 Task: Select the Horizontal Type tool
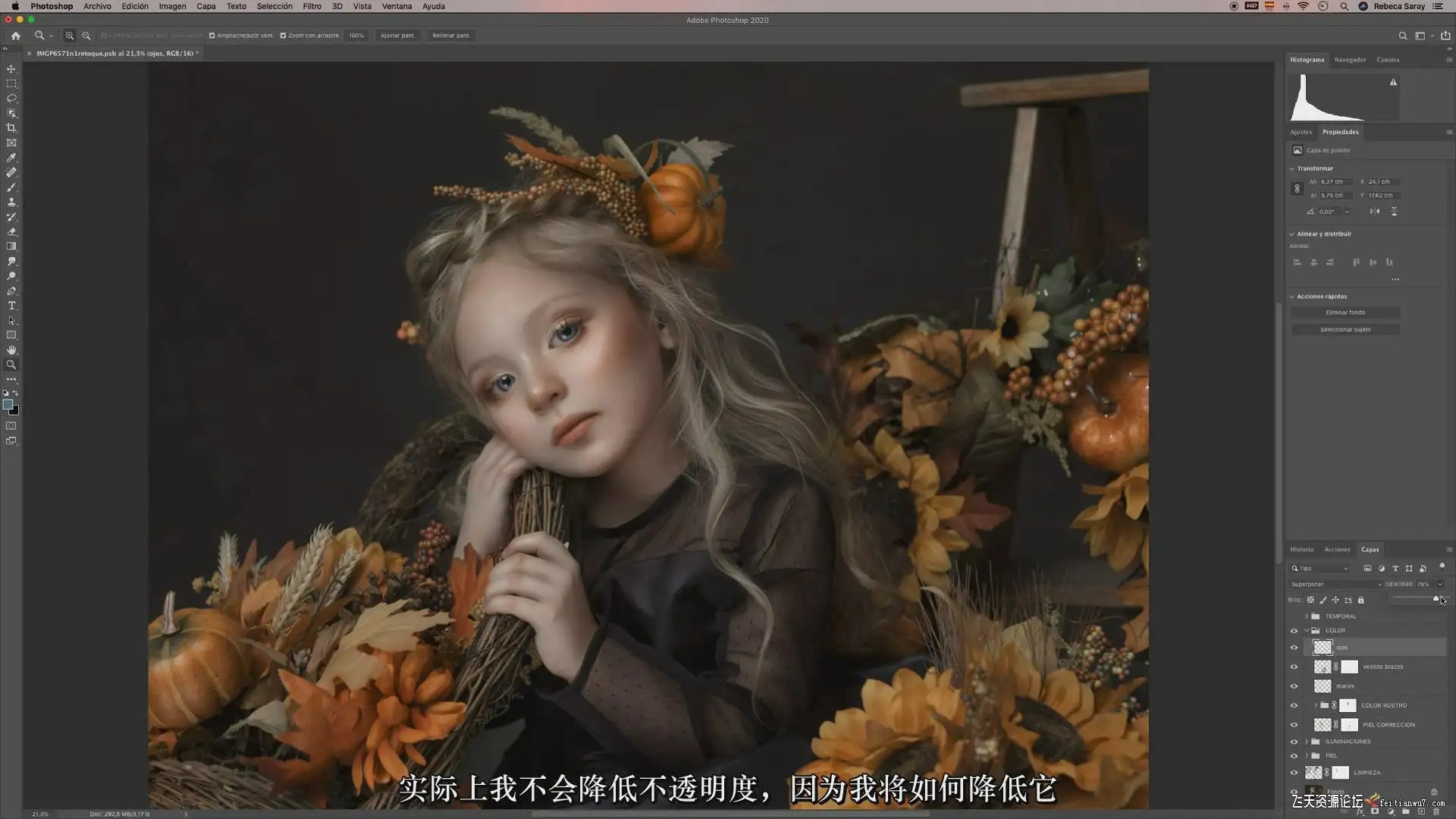coord(11,306)
